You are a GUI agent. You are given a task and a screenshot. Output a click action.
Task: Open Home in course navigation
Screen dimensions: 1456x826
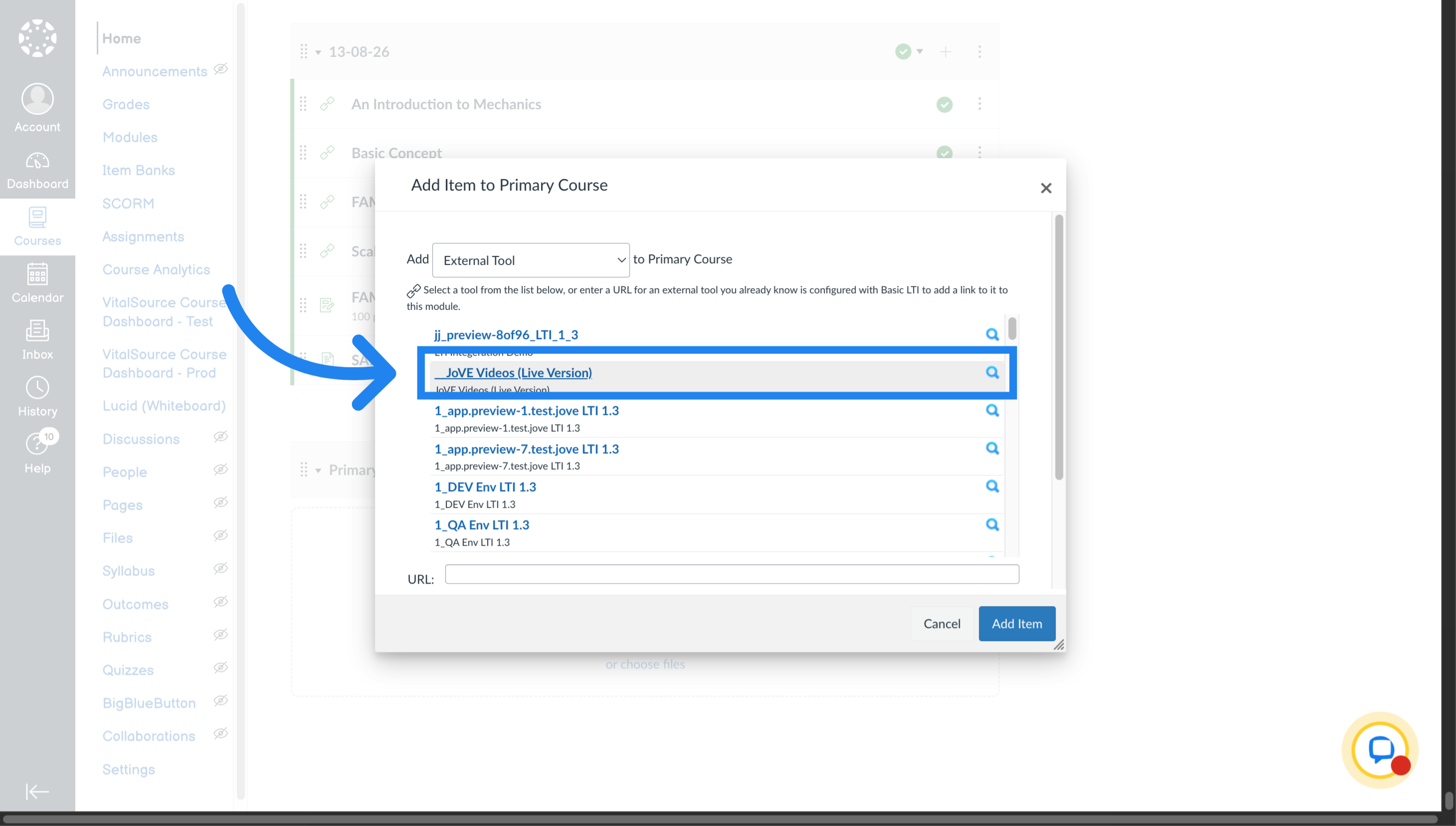click(x=121, y=38)
